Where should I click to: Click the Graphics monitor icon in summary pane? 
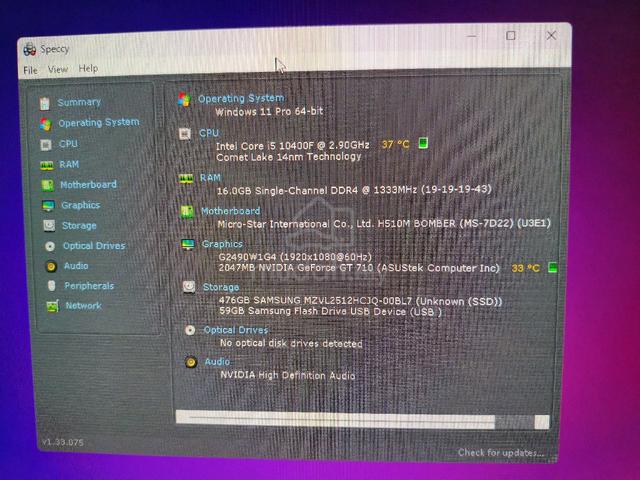coord(188,244)
